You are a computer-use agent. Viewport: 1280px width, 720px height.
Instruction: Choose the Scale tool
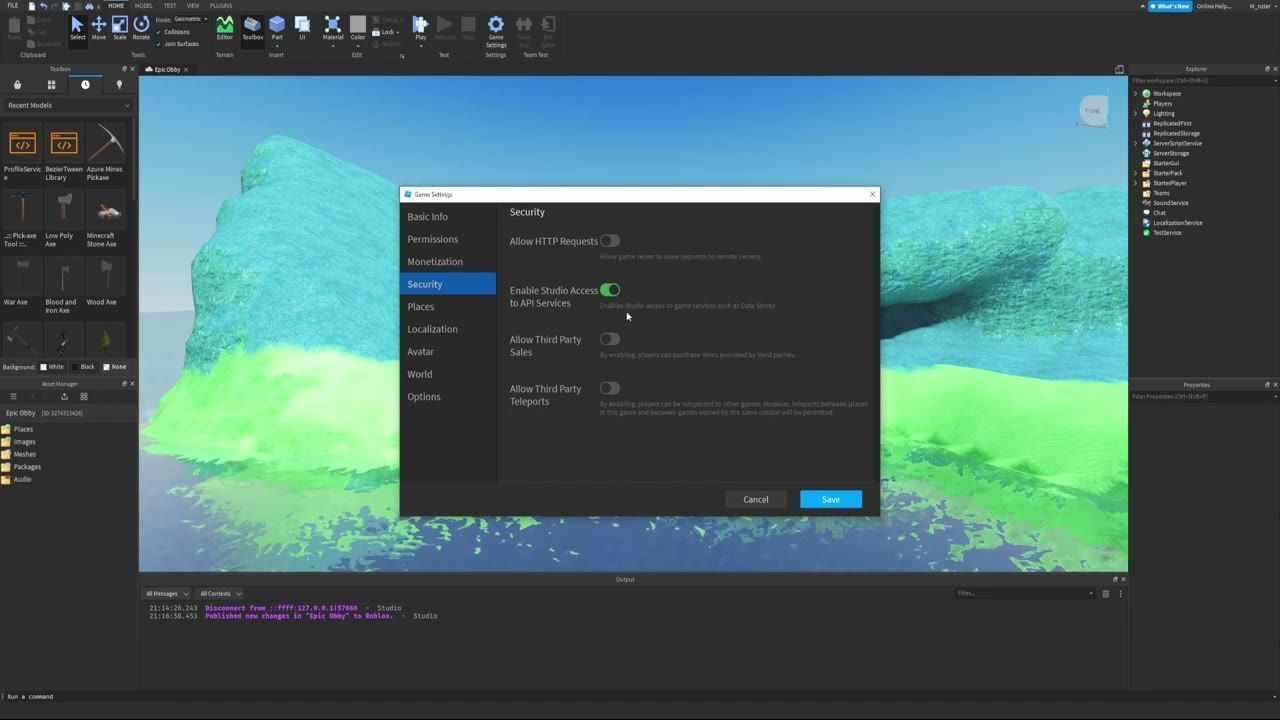coord(120,28)
